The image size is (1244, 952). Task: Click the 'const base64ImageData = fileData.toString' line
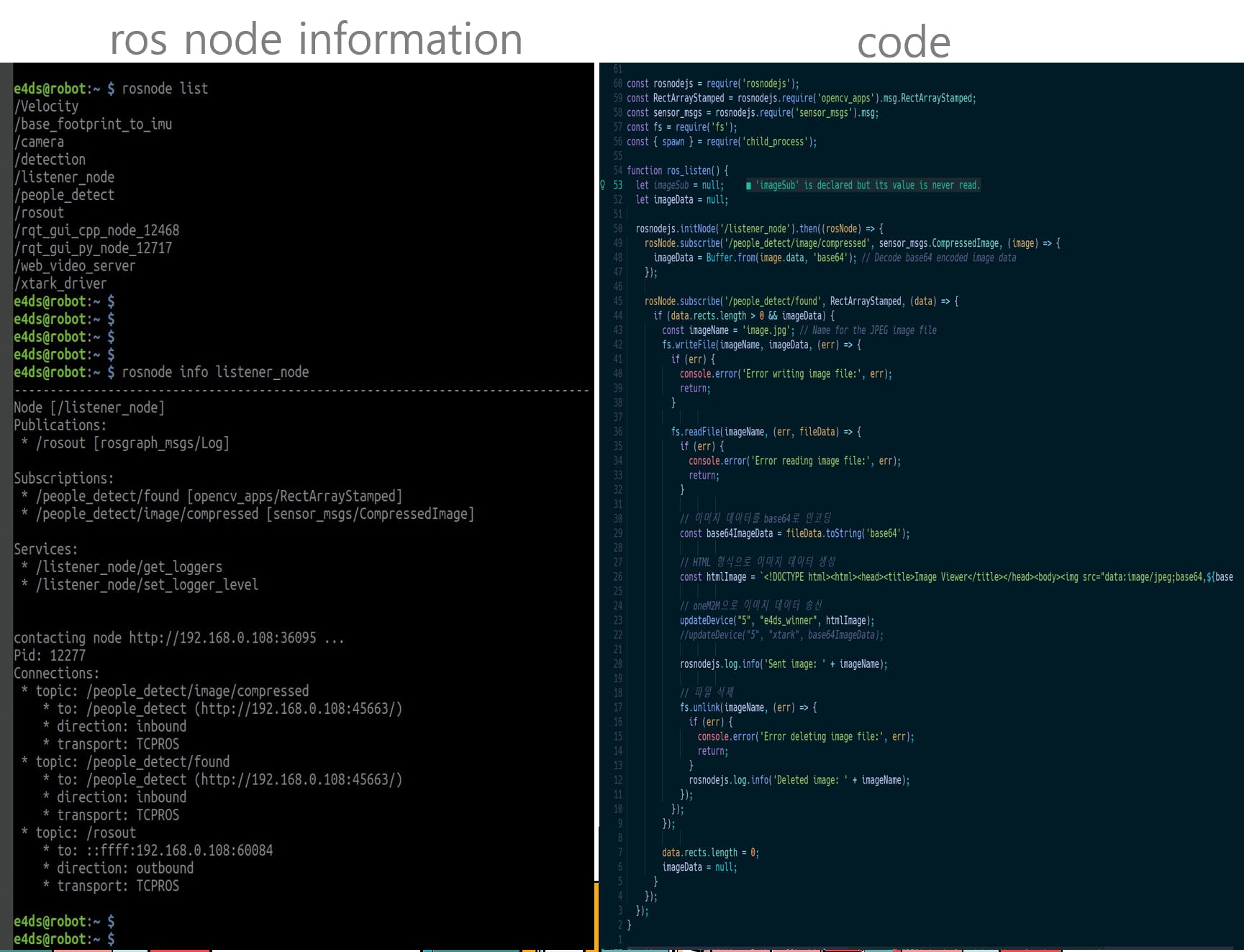click(794, 534)
